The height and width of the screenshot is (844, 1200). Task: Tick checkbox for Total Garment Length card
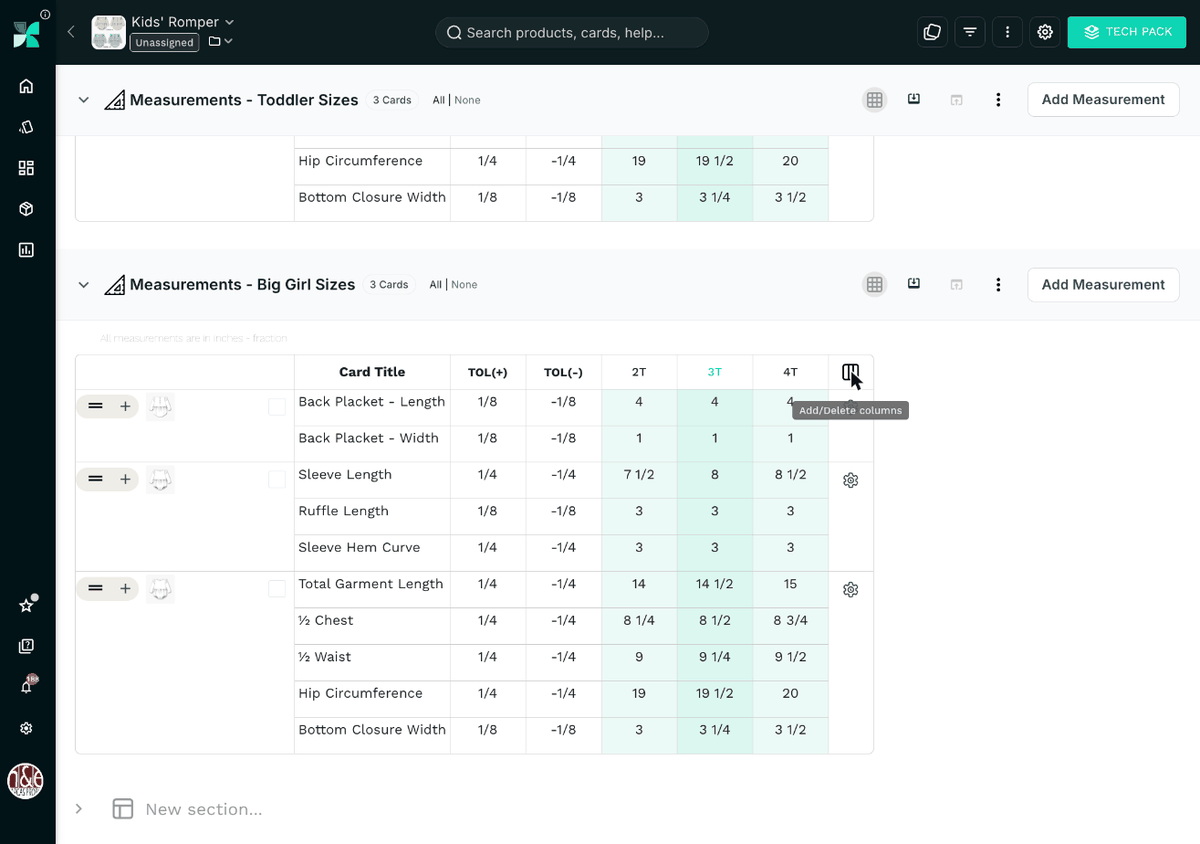(x=277, y=589)
